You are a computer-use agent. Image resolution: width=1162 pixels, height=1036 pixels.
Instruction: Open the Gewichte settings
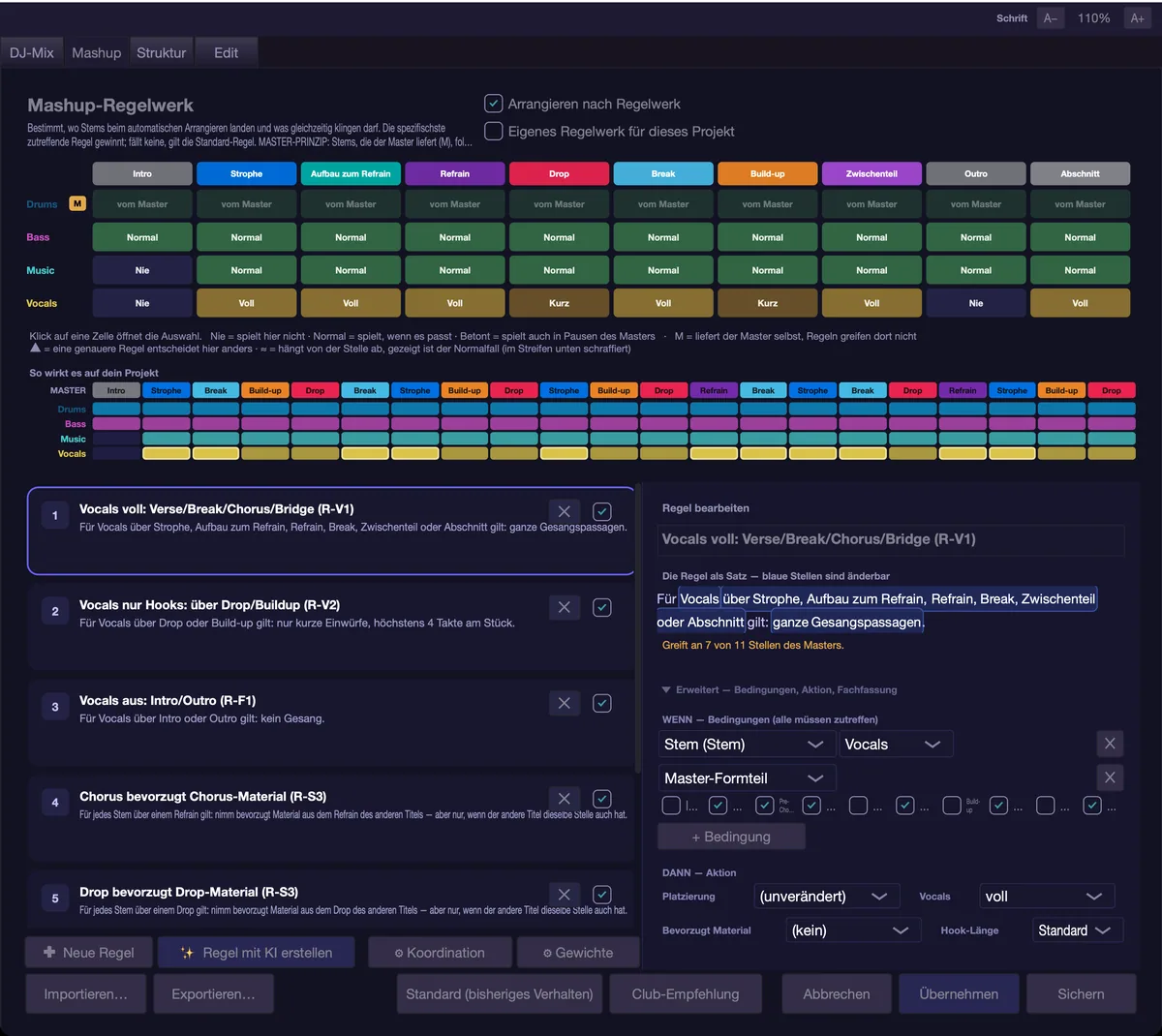click(578, 953)
